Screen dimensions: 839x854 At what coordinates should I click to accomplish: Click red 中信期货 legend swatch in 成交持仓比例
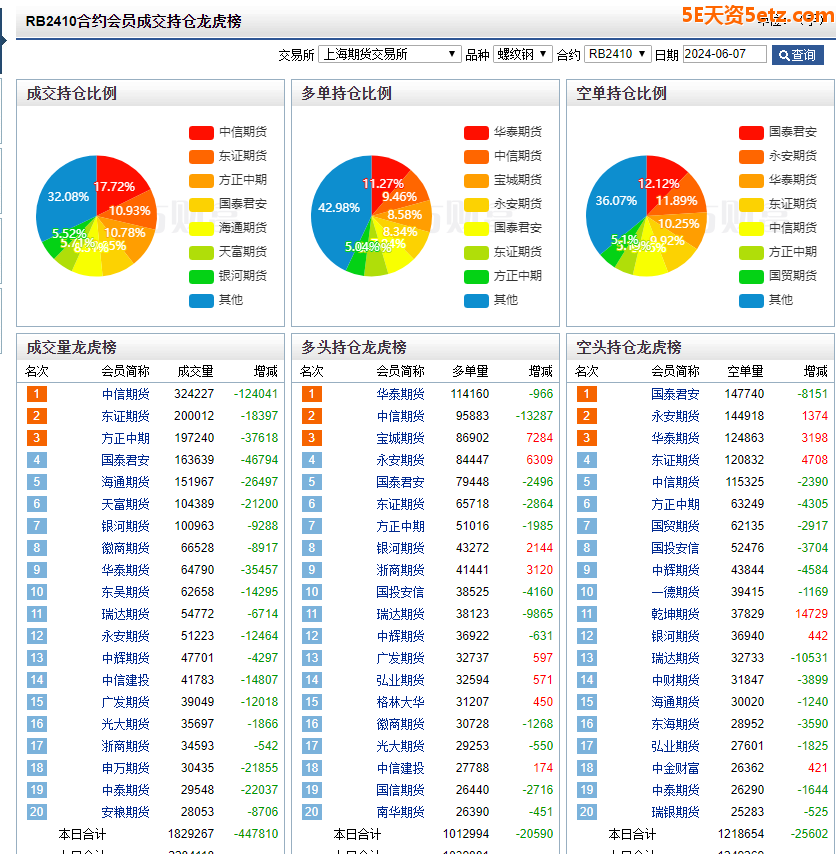(x=201, y=132)
